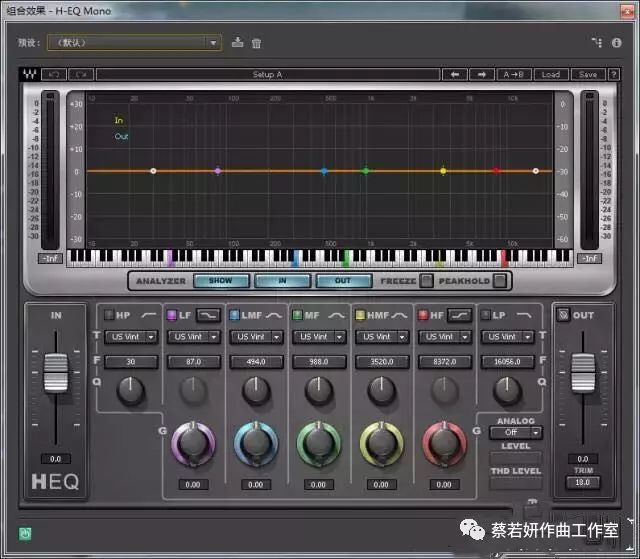Viewport: 640px width, 559px height.
Task: Click the purple LF gain knob
Action: [193, 444]
